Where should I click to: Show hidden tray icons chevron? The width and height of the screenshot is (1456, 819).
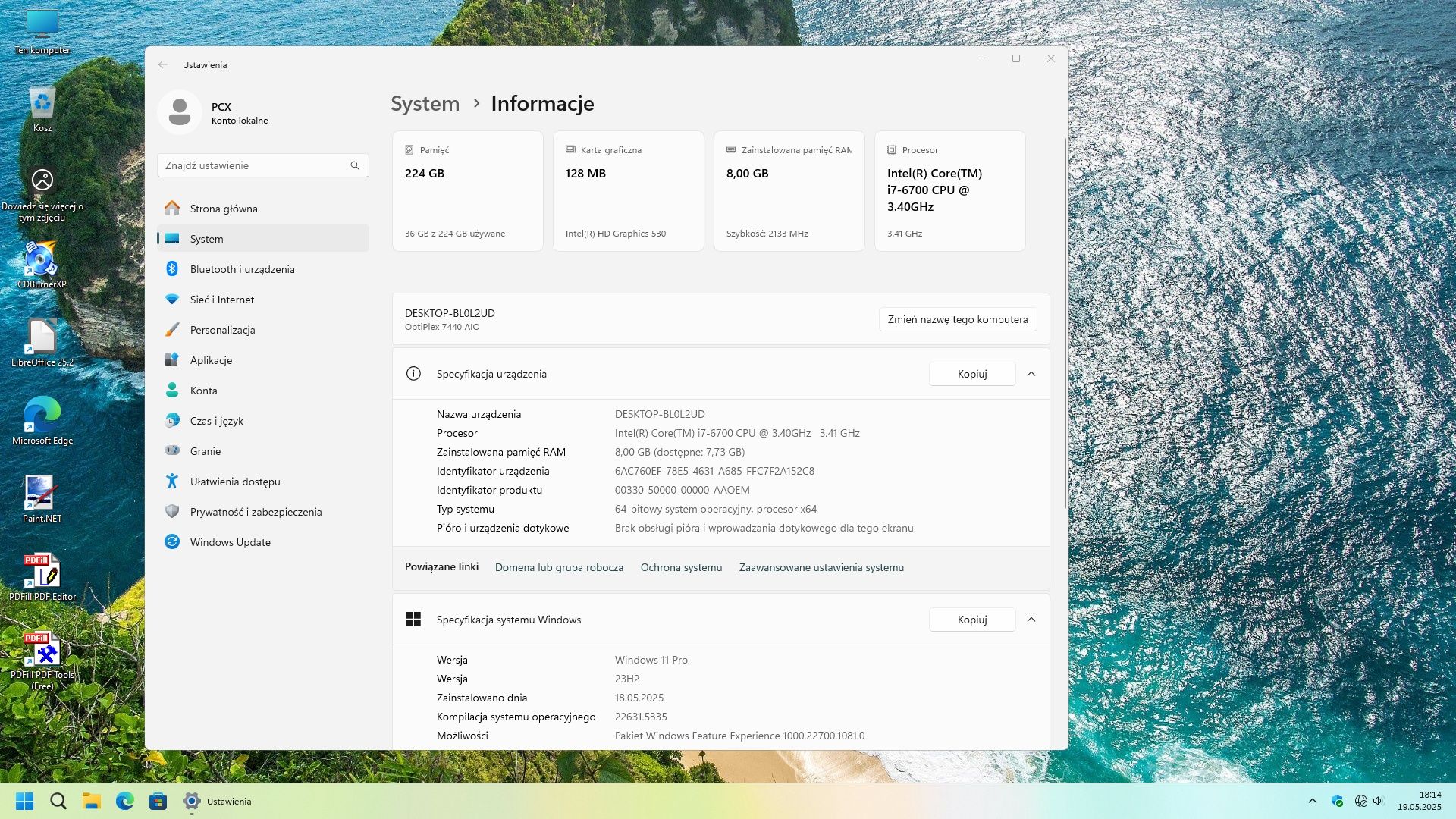1313,801
